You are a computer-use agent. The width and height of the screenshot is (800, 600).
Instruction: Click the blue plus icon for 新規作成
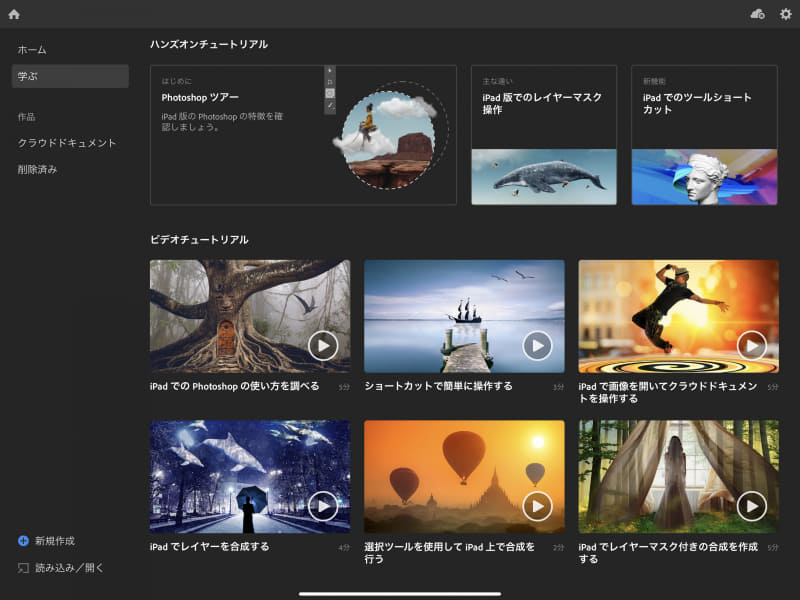[x=23, y=541]
